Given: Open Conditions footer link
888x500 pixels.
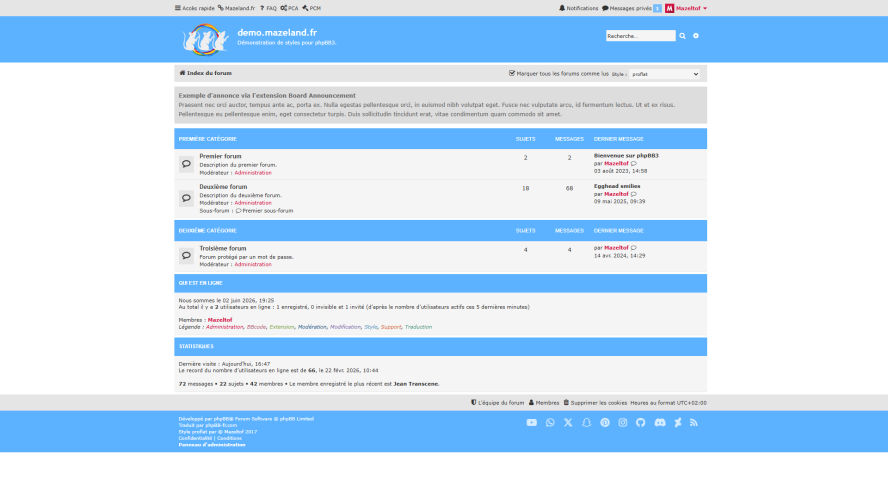Looking at the screenshot, I should [x=229, y=438].
